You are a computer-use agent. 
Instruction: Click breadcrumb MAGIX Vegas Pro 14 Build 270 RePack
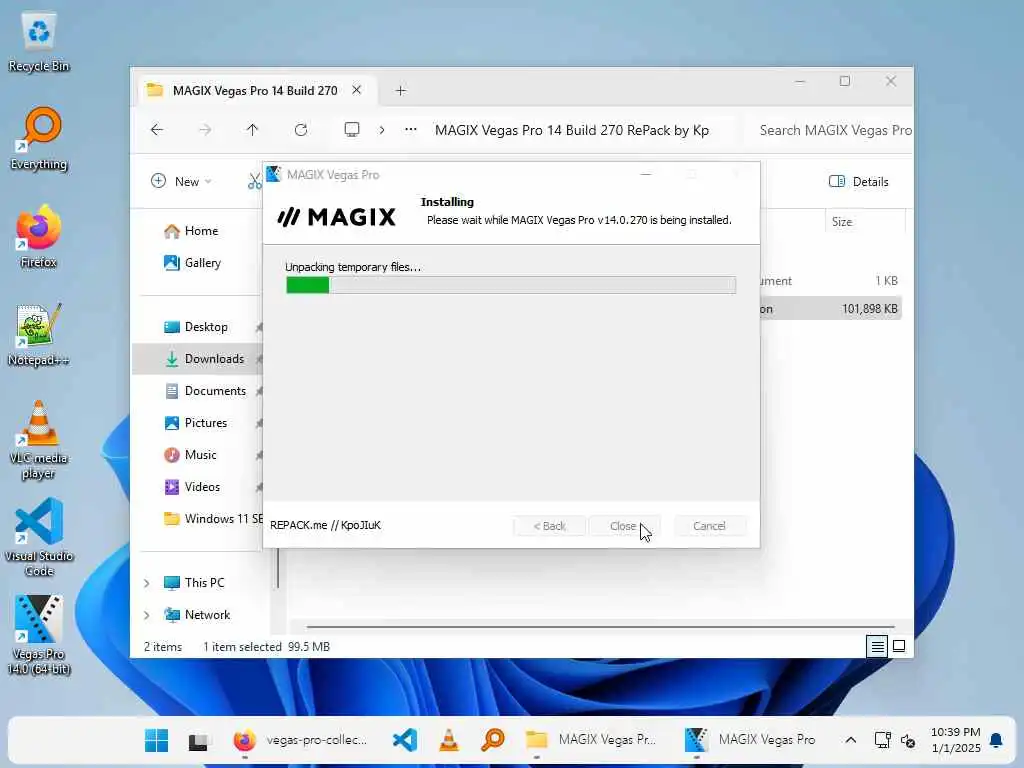pos(571,130)
